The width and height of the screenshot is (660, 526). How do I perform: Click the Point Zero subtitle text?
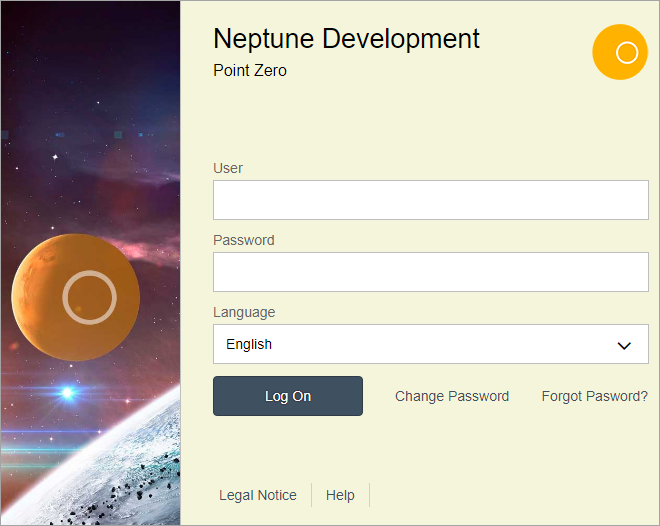(250, 70)
